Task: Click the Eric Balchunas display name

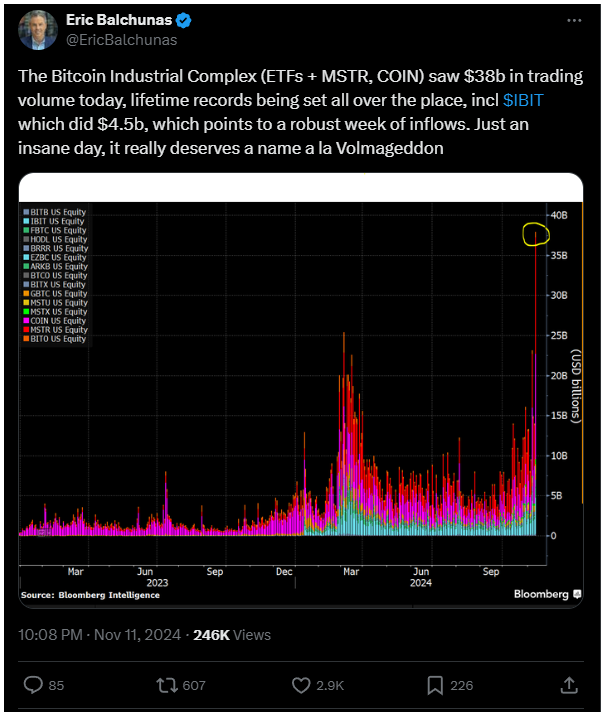Action: pyautogui.click(x=119, y=20)
